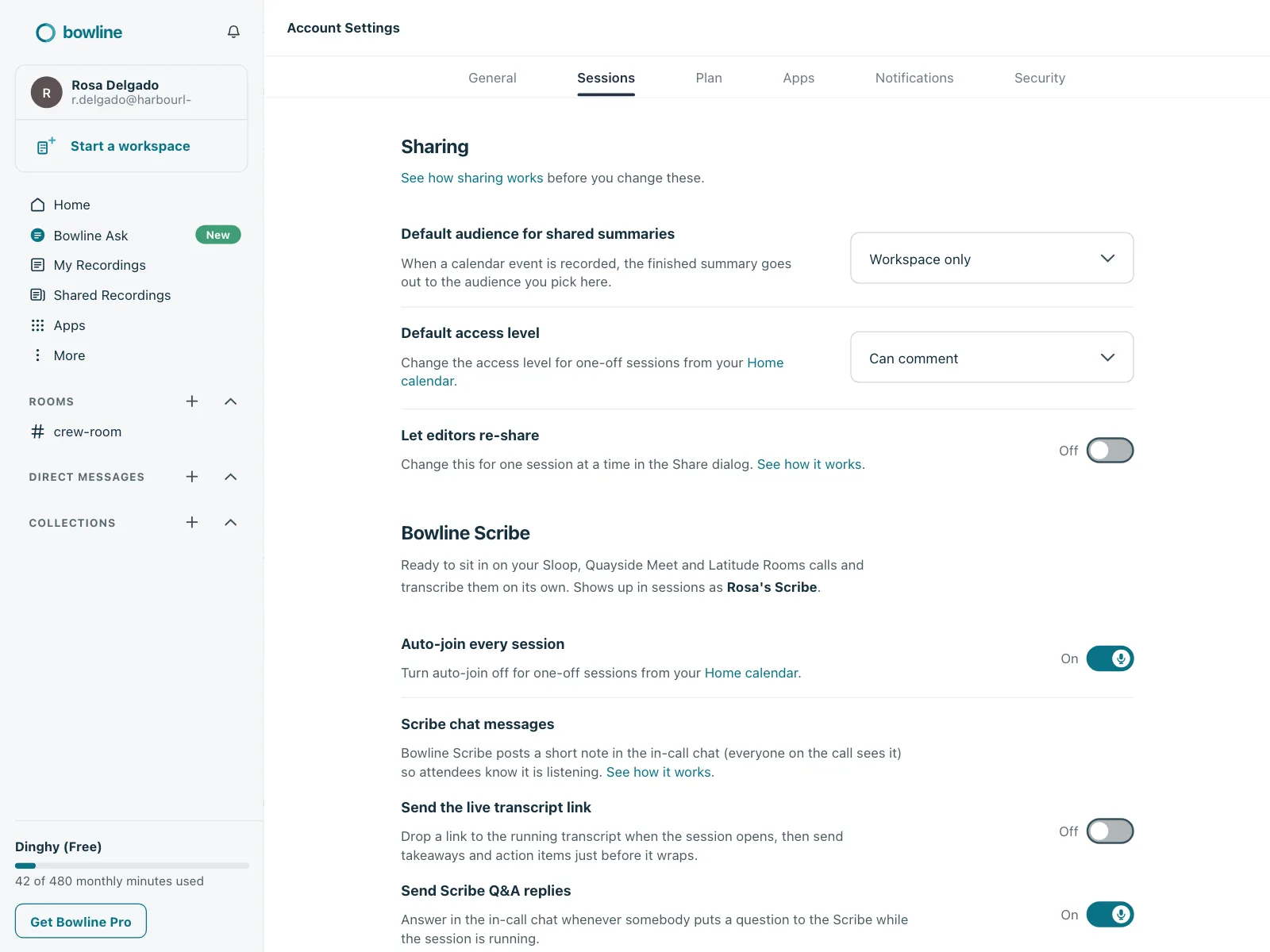Image resolution: width=1270 pixels, height=952 pixels.
Task: Click Get Bowline Pro button
Action: tap(81, 921)
